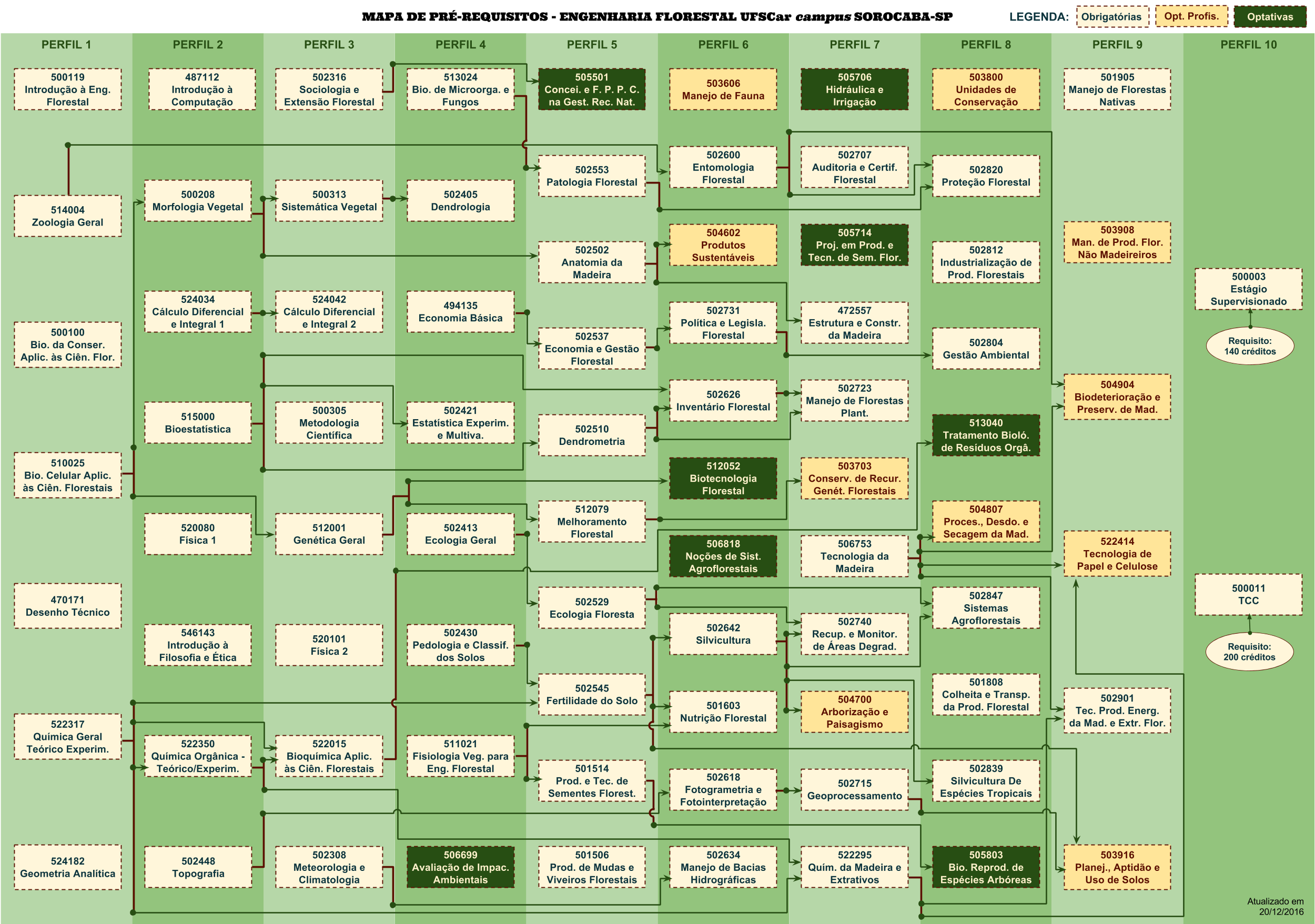Viewport: 1315px width, 924px height.
Task: Select 524182 Geometria Analítica
Action: [x=67, y=867]
